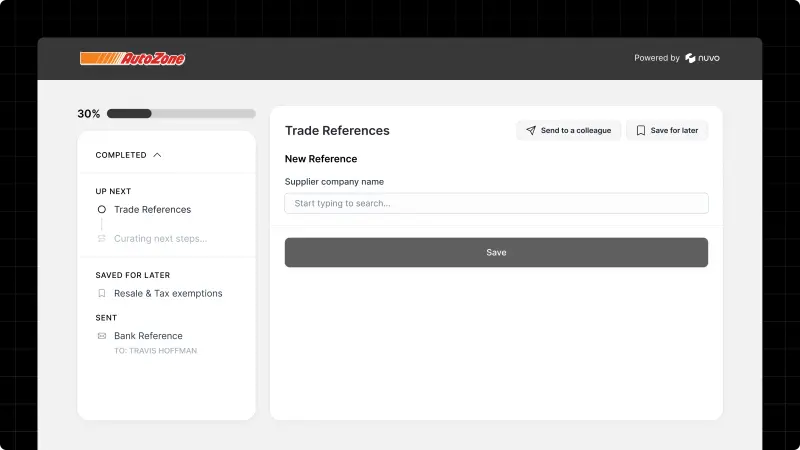800x450 pixels.
Task: Click the 'SAVED FOR LATER' section label
Action: tap(133, 275)
